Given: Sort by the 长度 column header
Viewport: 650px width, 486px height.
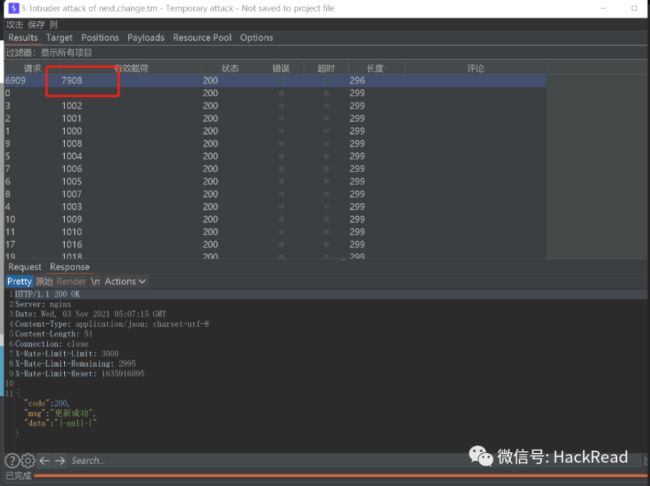Looking at the screenshot, I should click(x=376, y=68).
